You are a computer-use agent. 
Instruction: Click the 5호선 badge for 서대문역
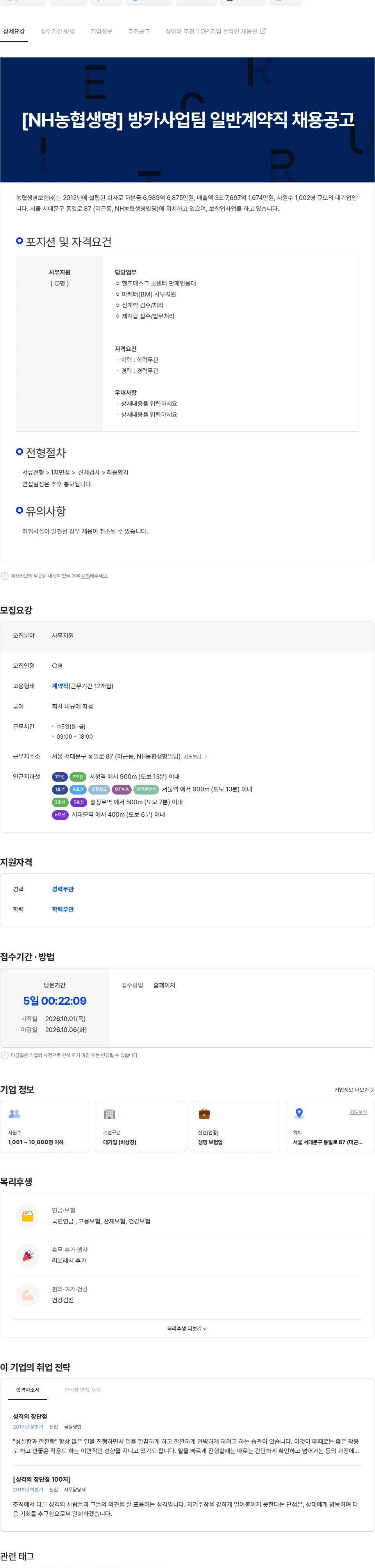click(60, 815)
